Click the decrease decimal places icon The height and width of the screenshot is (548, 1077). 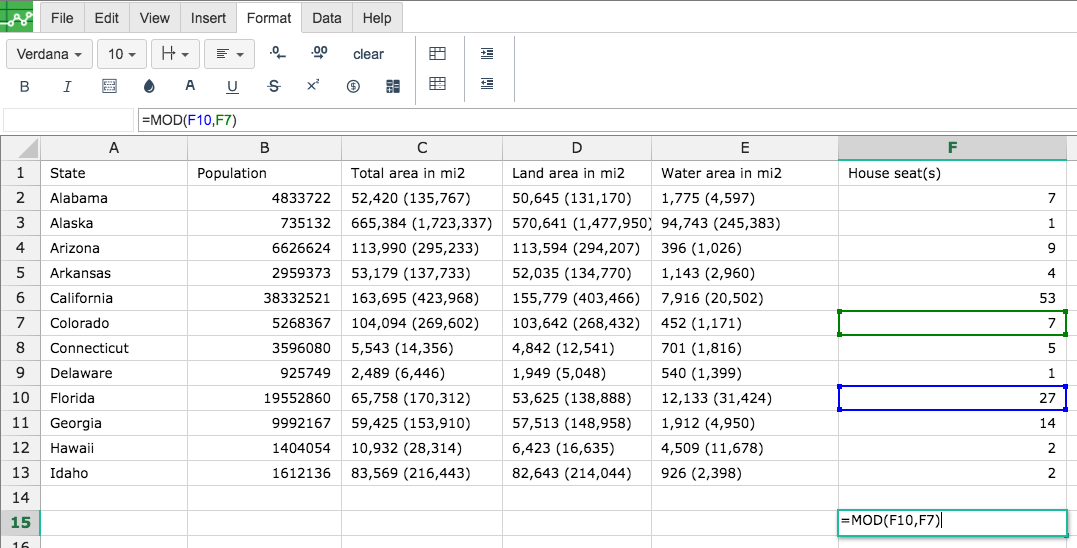click(x=277, y=54)
